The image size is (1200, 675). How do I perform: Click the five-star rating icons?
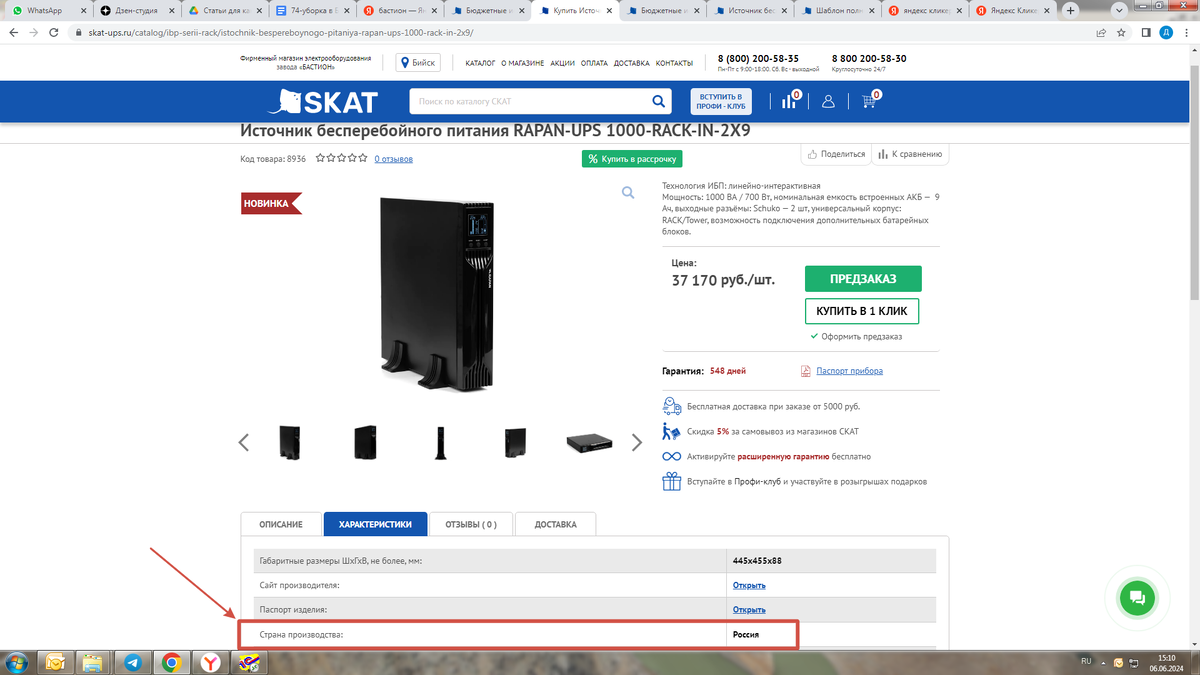341,158
